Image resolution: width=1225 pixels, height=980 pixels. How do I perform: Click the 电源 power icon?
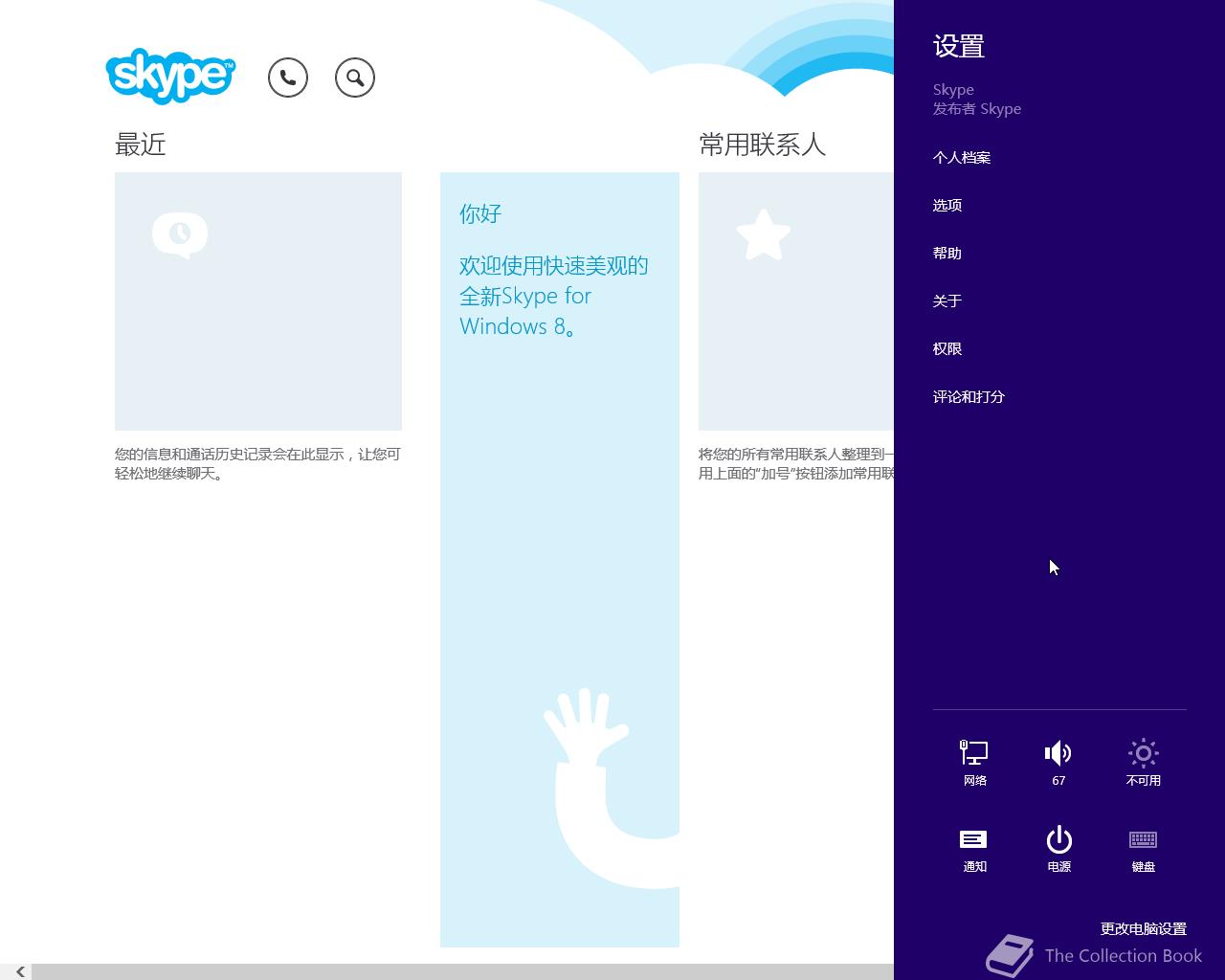[x=1058, y=849]
